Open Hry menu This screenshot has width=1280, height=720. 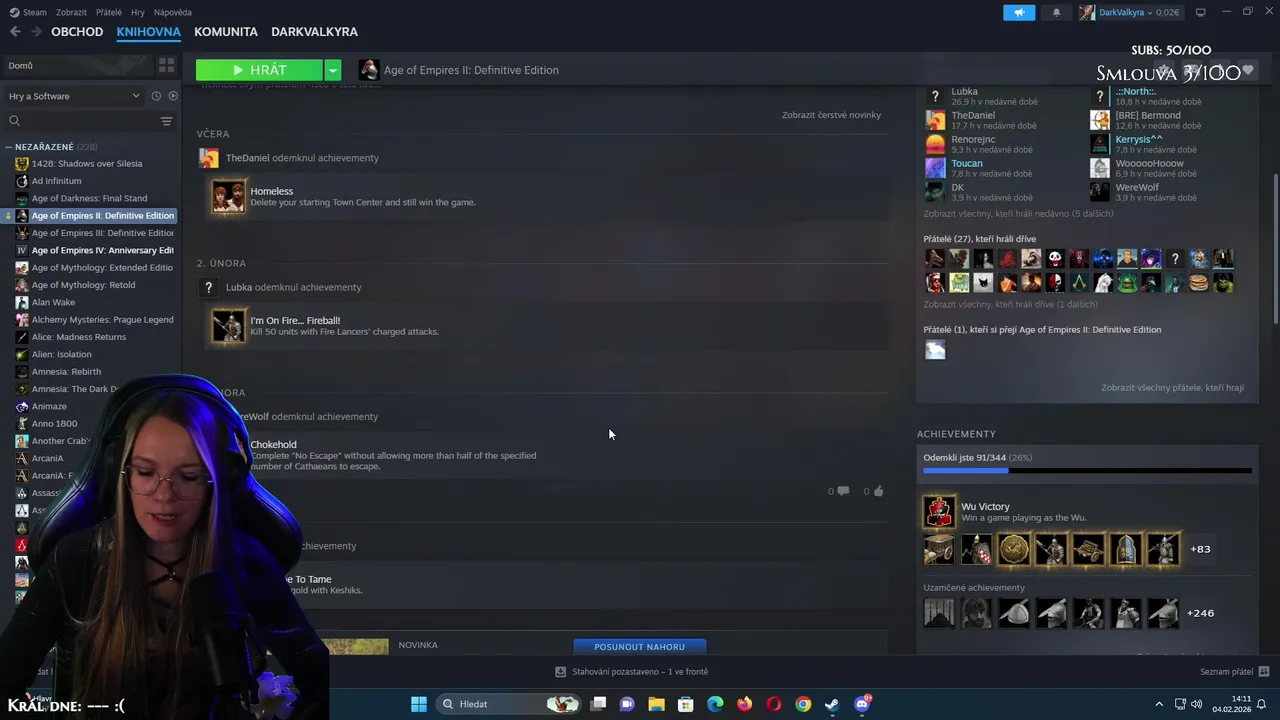[138, 12]
